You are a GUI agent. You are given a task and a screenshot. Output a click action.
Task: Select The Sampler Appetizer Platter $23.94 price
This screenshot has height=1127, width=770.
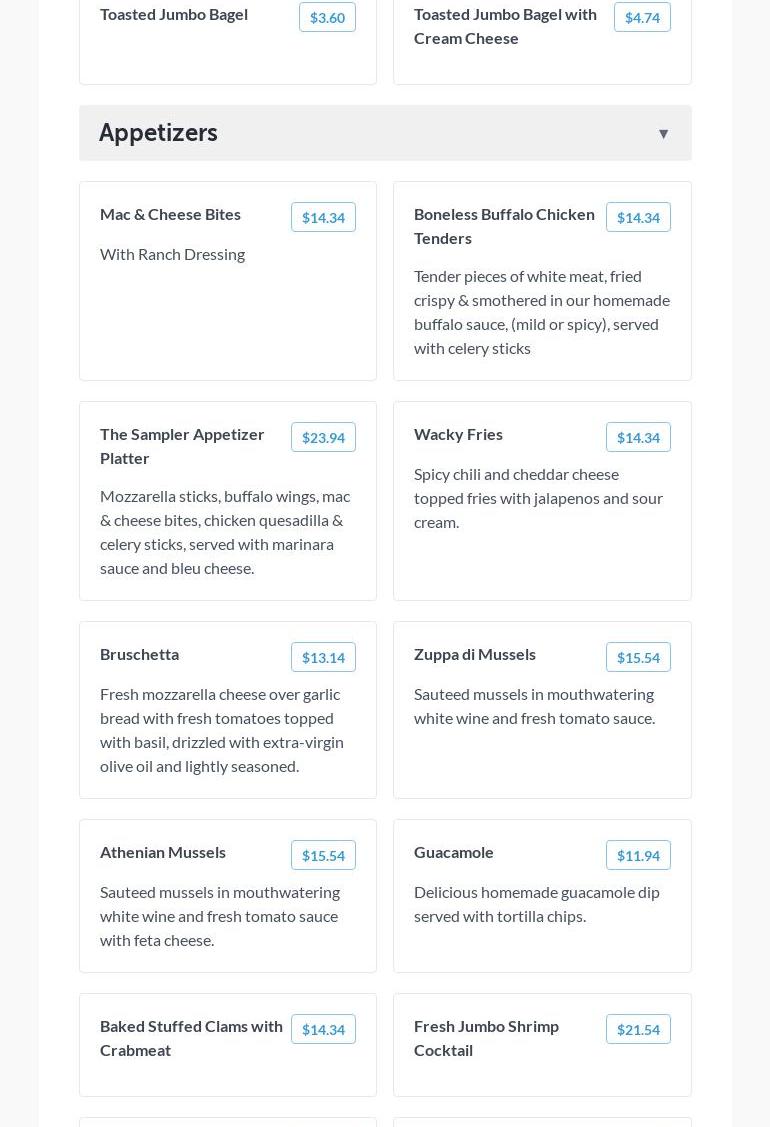click(x=323, y=437)
